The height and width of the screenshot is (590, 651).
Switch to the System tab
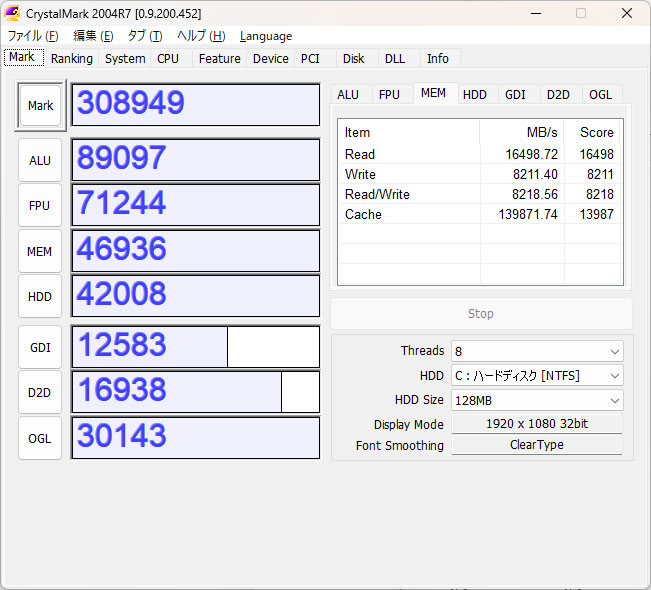(125, 59)
